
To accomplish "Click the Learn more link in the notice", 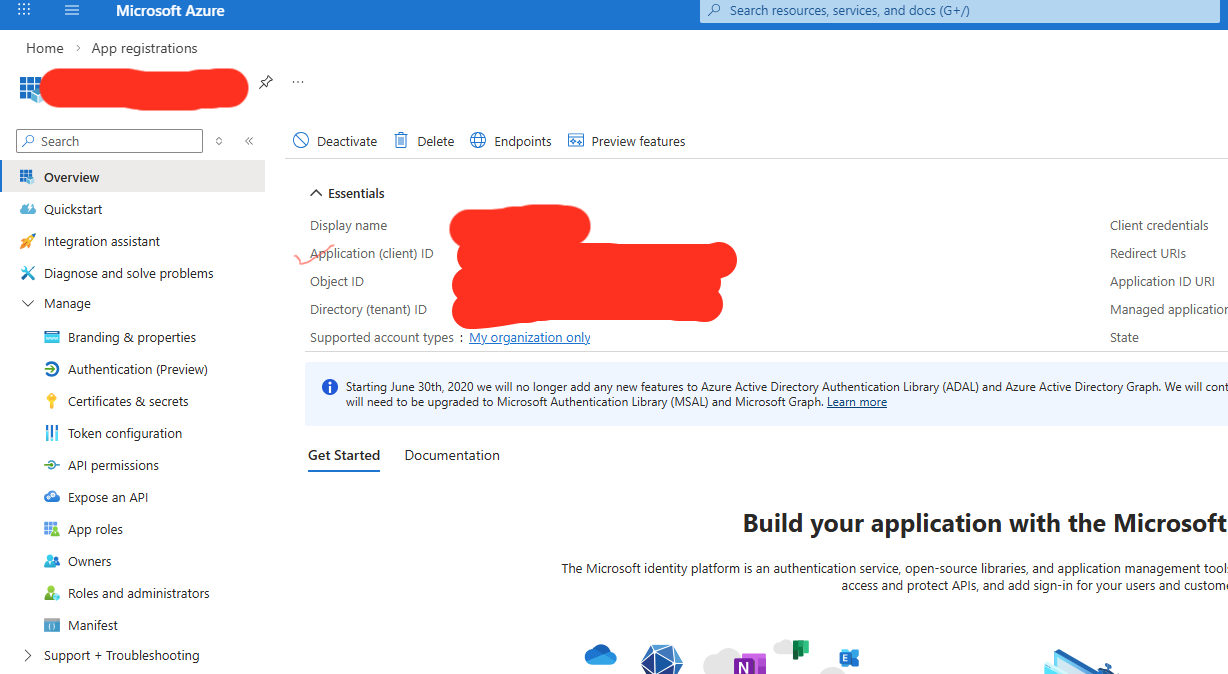I will click(x=857, y=402).
